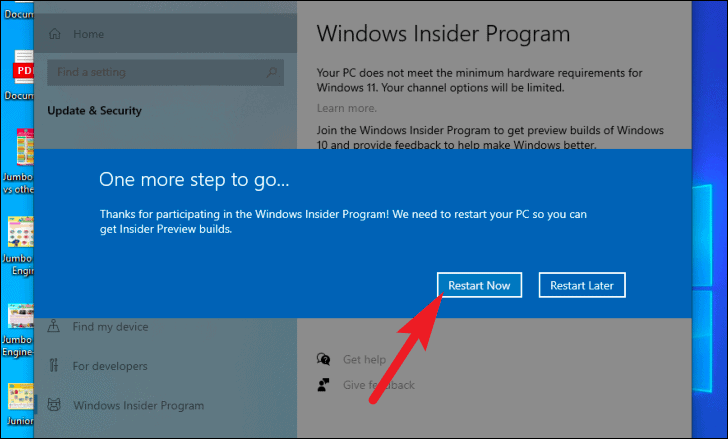Click the For developers tools icon

coord(54,366)
